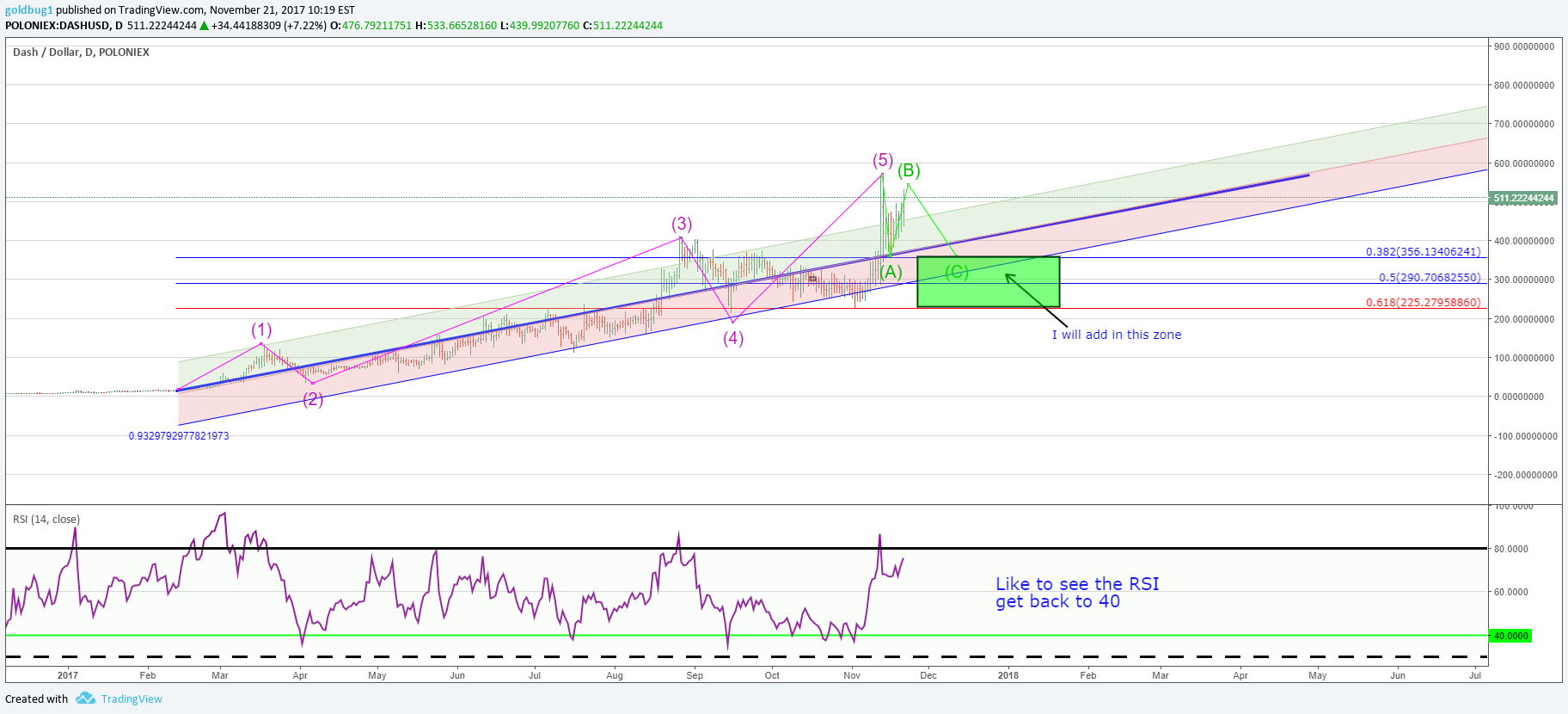Select the (C) label inside green zone
Image resolution: width=1568 pixels, height=714 pixels.
(x=957, y=273)
